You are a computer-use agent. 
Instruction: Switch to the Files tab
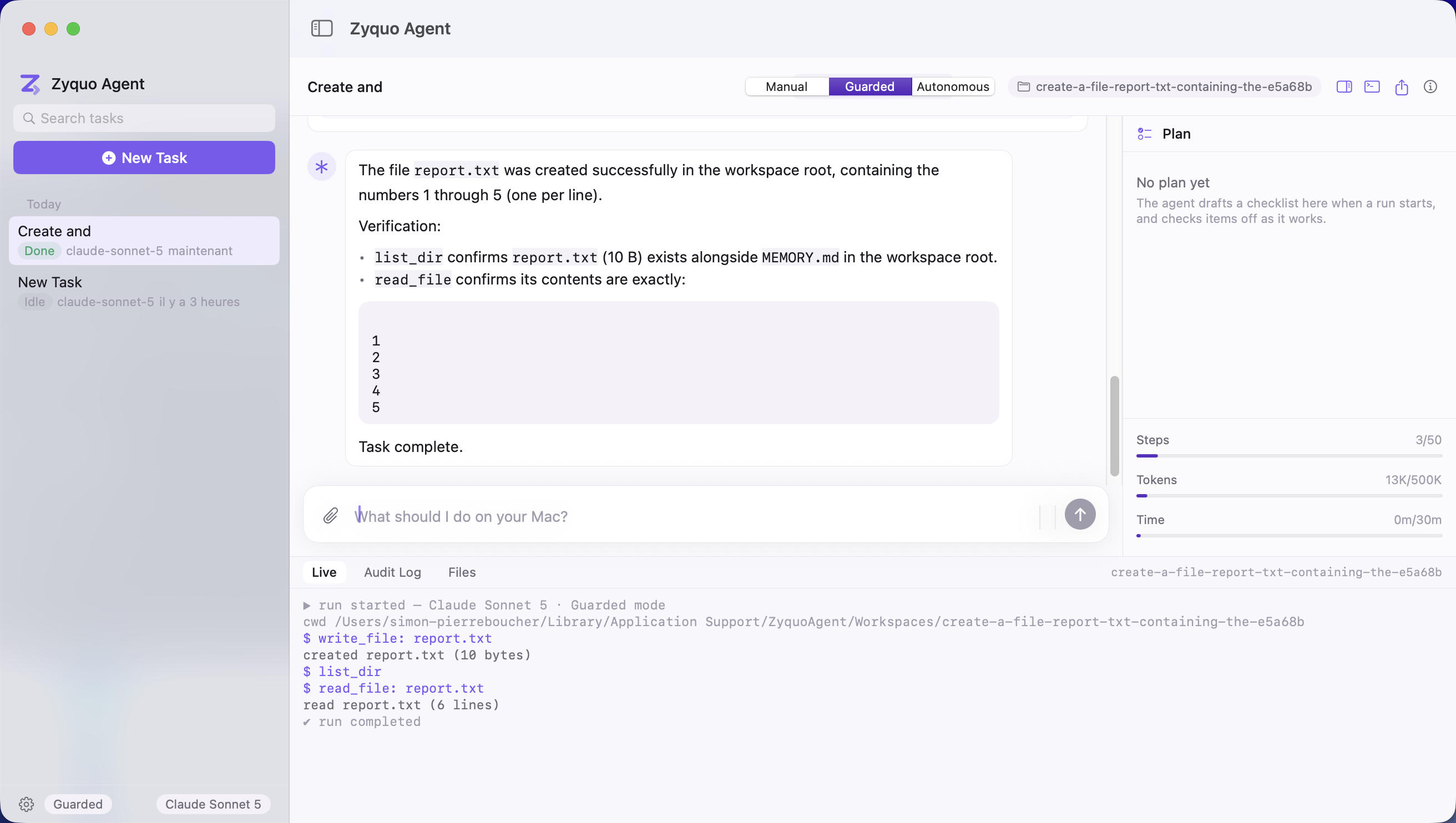click(462, 572)
